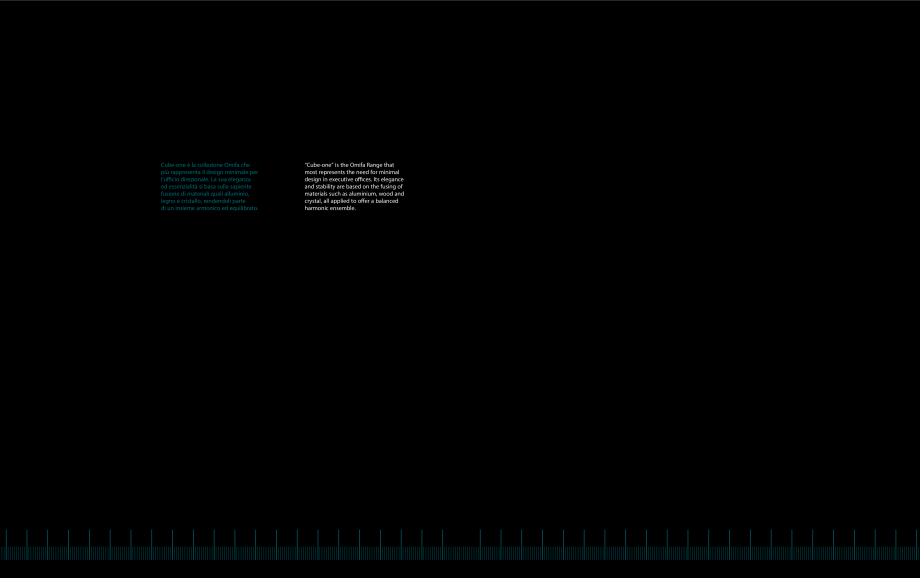Click the blue line "l'ufficio direzionale. La sua eleganza"
The height and width of the screenshot is (578, 920).
(x=208, y=178)
